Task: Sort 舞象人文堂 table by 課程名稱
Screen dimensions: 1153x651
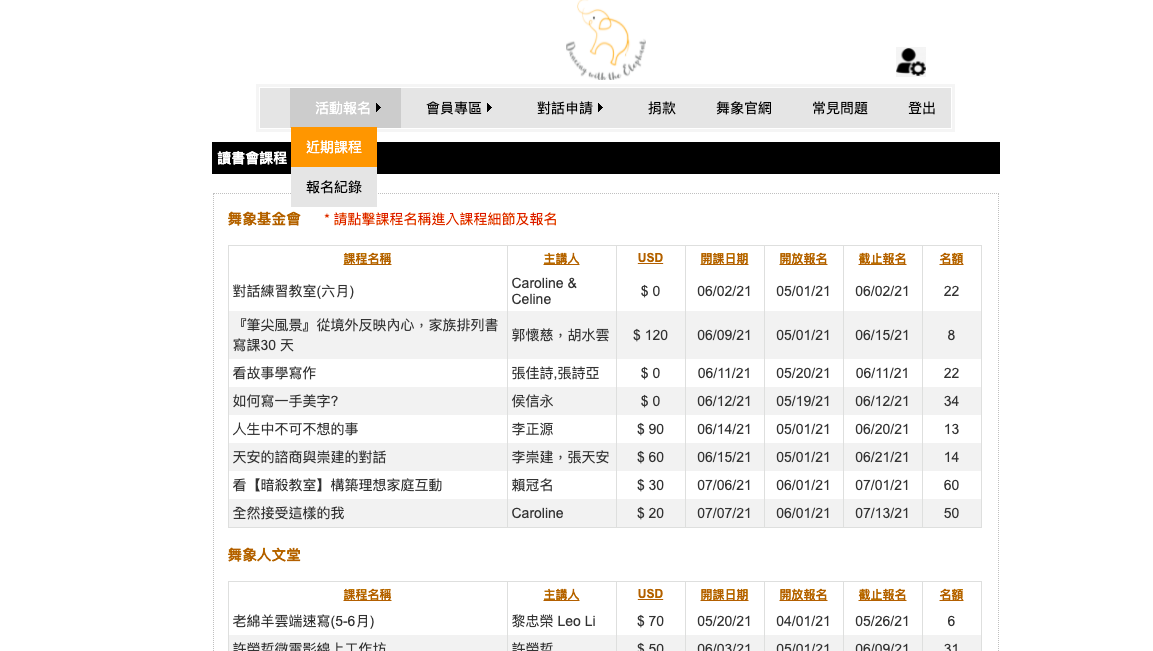Action: click(x=367, y=594)
